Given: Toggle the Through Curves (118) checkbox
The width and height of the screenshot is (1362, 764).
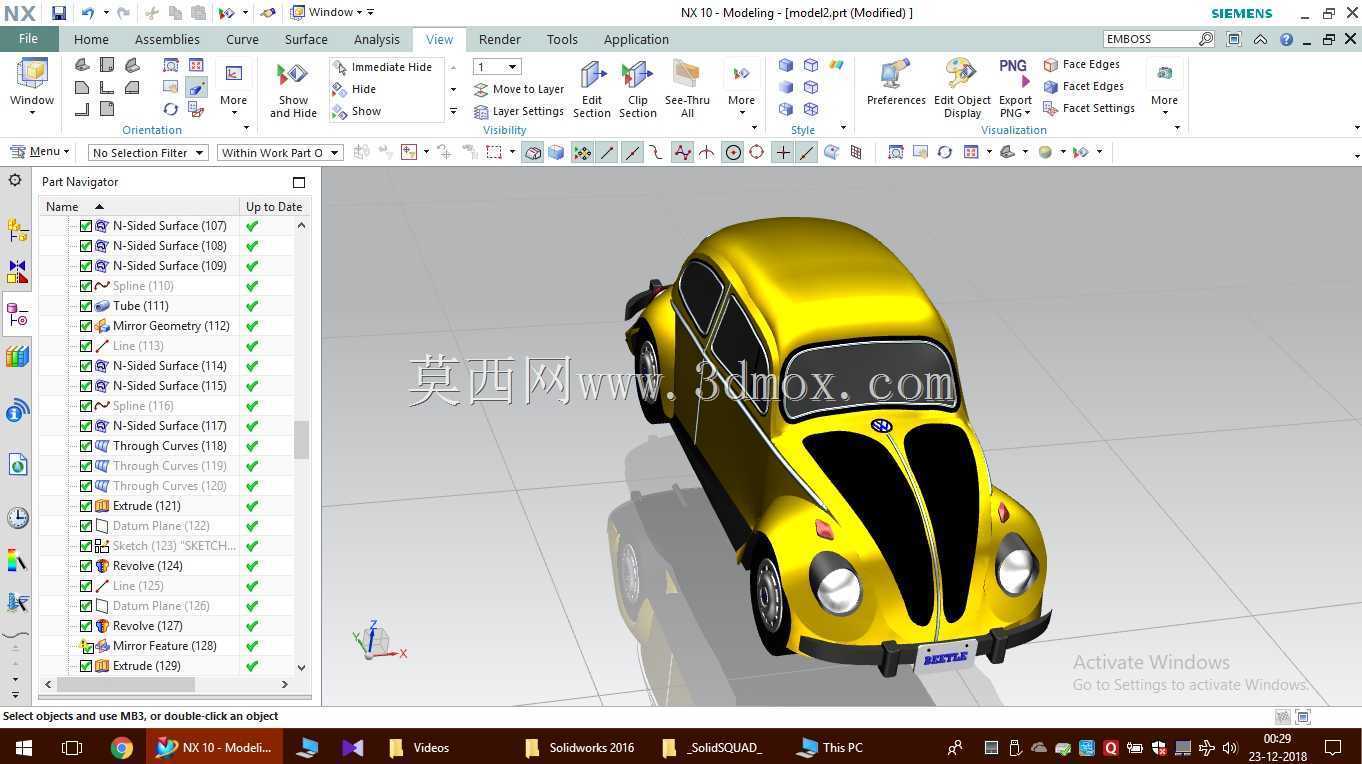Looking at the screenshot, I should [86, 446].
